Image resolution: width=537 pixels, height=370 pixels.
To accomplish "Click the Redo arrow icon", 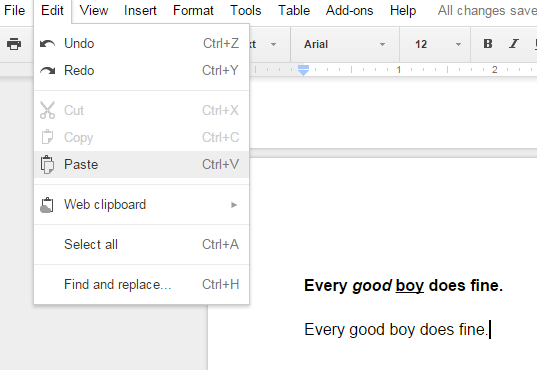I will coord(47,71).
